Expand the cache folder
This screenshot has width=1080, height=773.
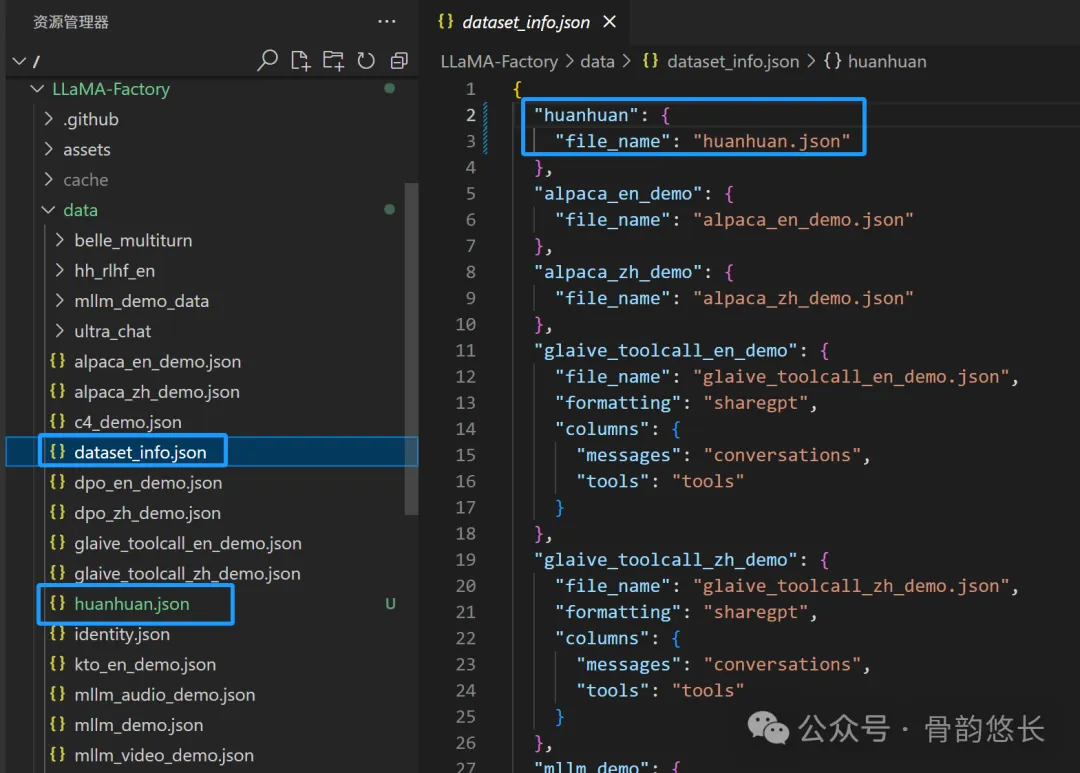49,180
